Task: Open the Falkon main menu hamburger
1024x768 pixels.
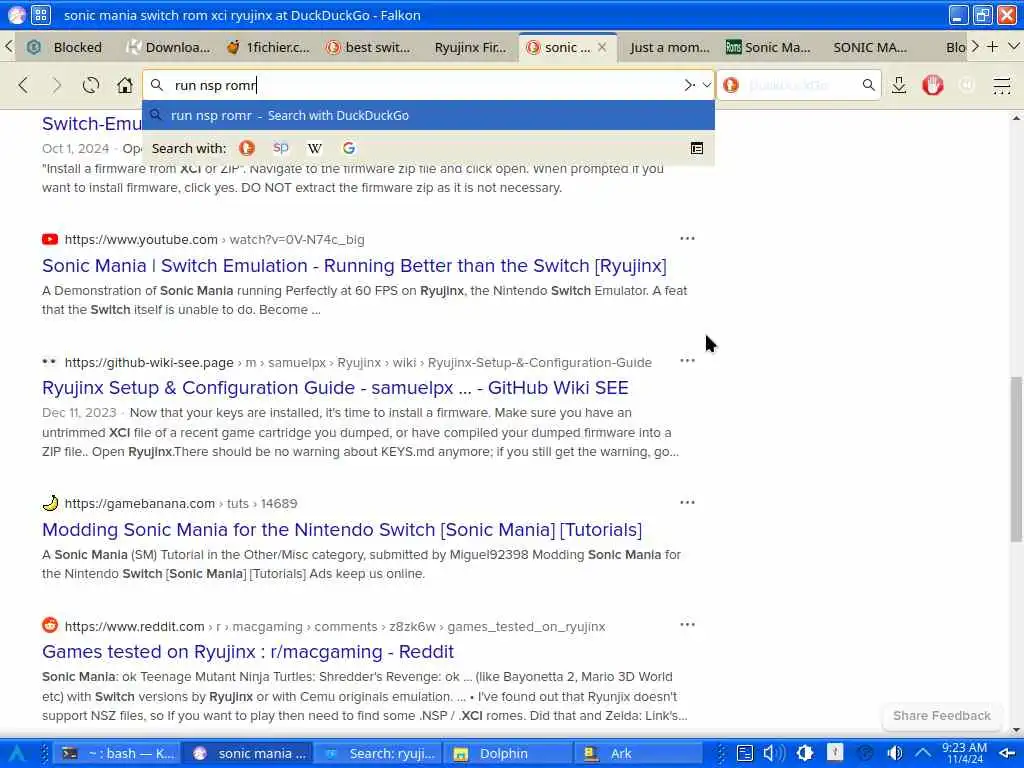Action: 1001,85
